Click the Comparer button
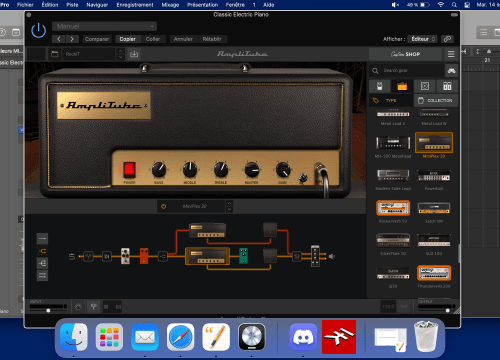Viewport: 500px width, 360px height. [x=97, y=39]
